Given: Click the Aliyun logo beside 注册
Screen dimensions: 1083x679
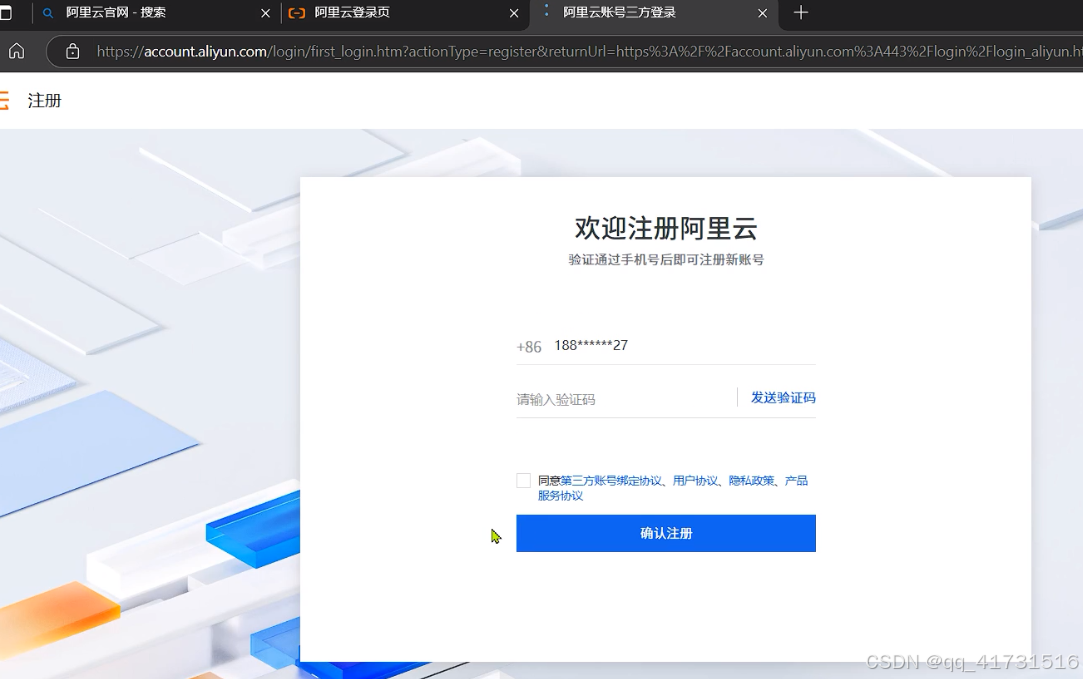Looking at the screenshot, I should (4, 100).
